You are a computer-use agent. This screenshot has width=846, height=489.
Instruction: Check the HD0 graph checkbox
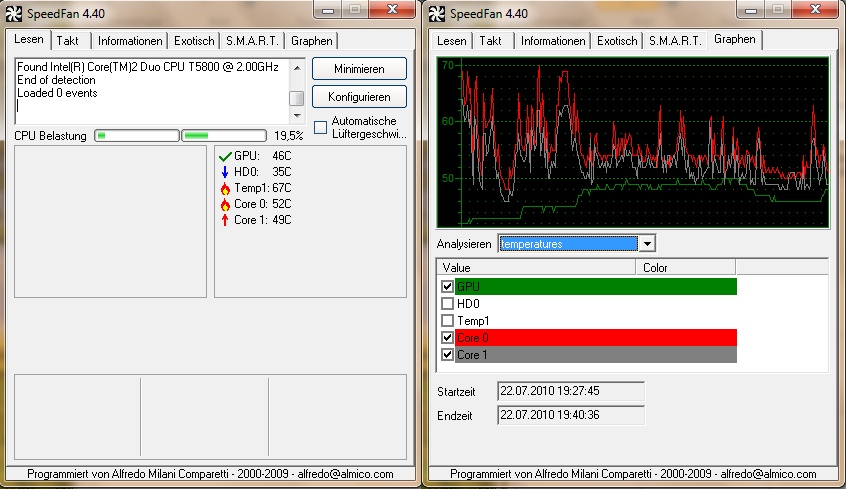pos(447,304)
